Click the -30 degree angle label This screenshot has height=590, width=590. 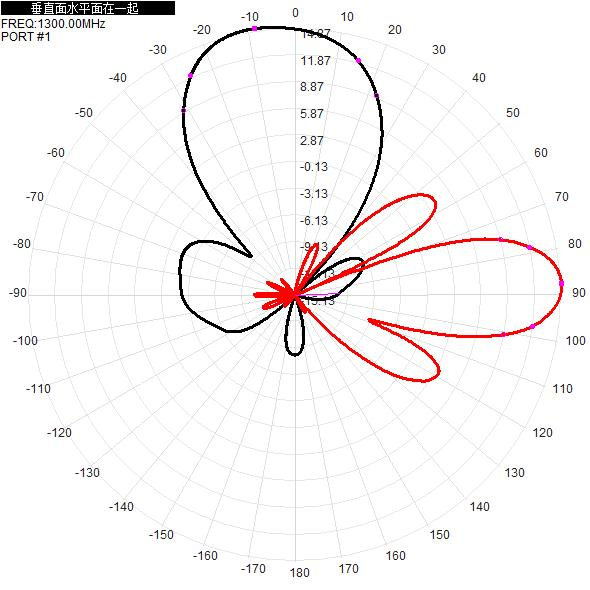(x=158, y=50)
